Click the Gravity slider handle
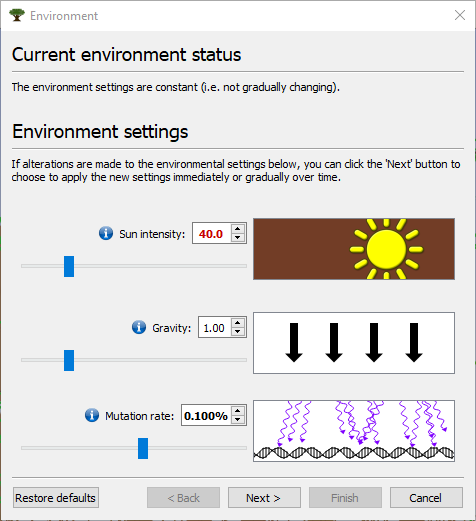Viewport: 476px width, 521px height. pyautogui.click(x=69, y=360)
